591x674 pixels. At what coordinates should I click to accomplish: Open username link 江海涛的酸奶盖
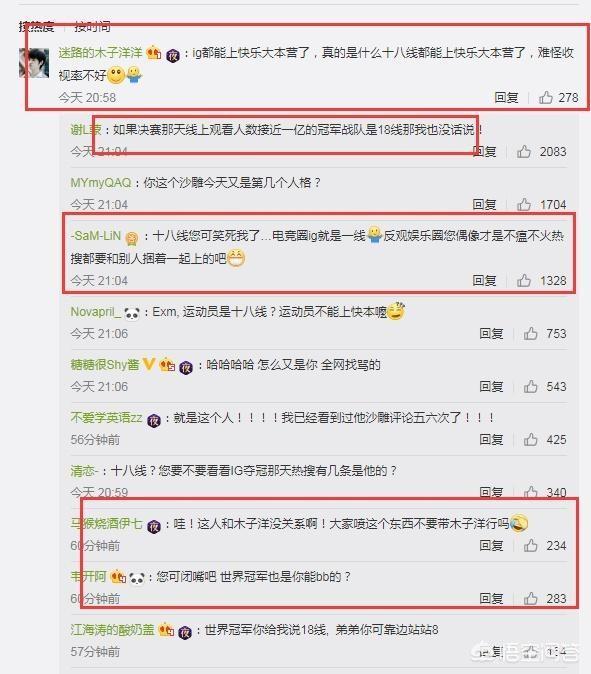[112, 630]
